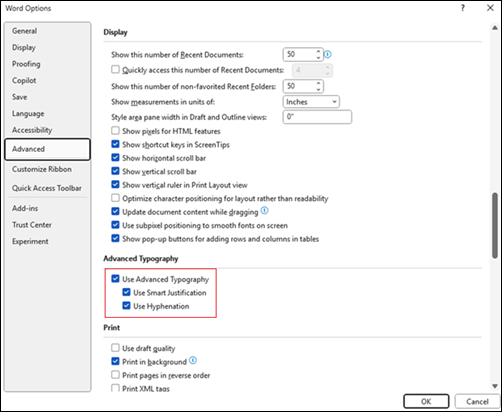Click the Style area pane width field
Image resolution: width=502 pixels, height=412 pixels.
point(317,117)
